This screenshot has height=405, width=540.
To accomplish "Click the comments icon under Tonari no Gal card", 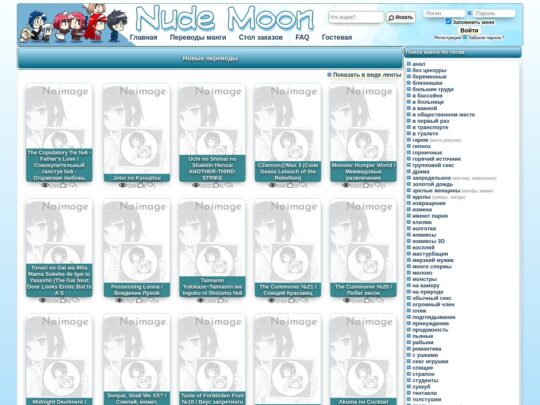I will click(x=74, y=300).
